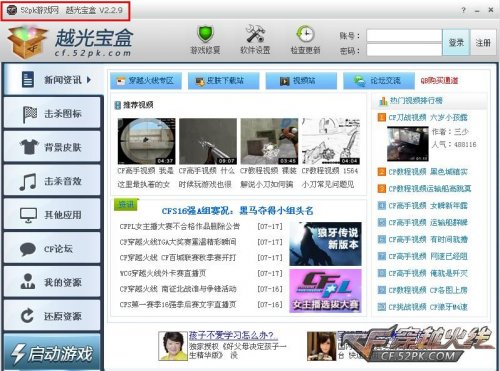The height and width of the screenshot is (371, 500).
Task: Open help question mark in title bar
Action: pyautogui.click(x=464, y=10)
